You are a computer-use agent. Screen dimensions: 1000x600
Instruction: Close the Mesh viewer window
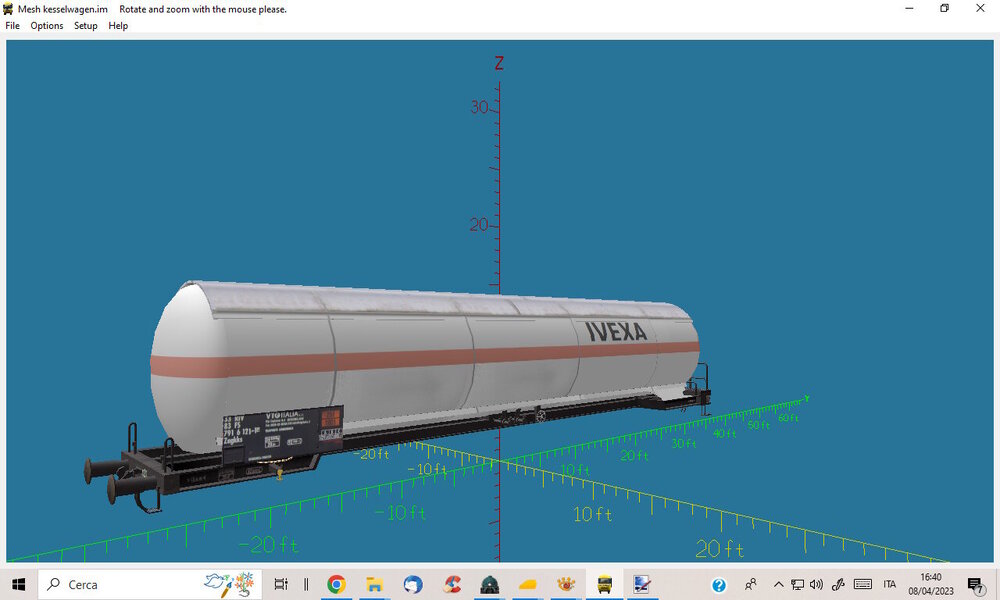click(980, 8)
